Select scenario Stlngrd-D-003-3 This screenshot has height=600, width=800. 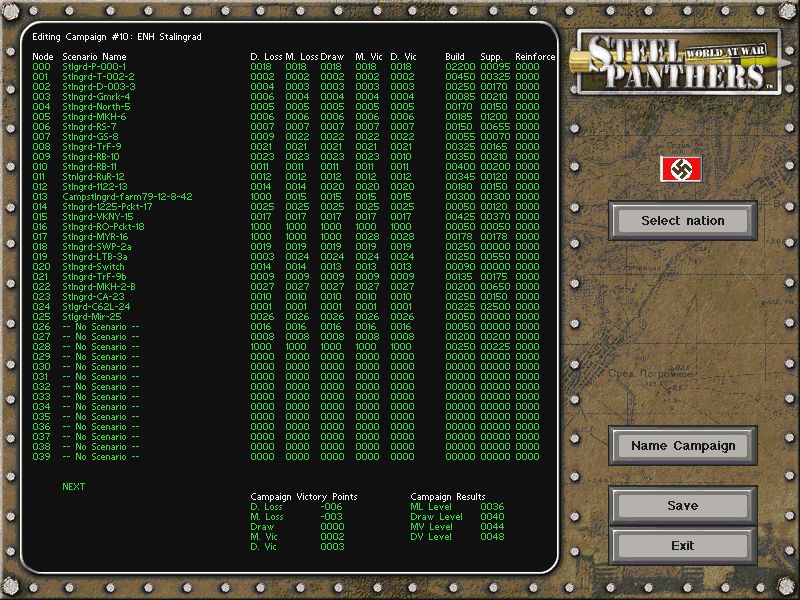(99, 87)
